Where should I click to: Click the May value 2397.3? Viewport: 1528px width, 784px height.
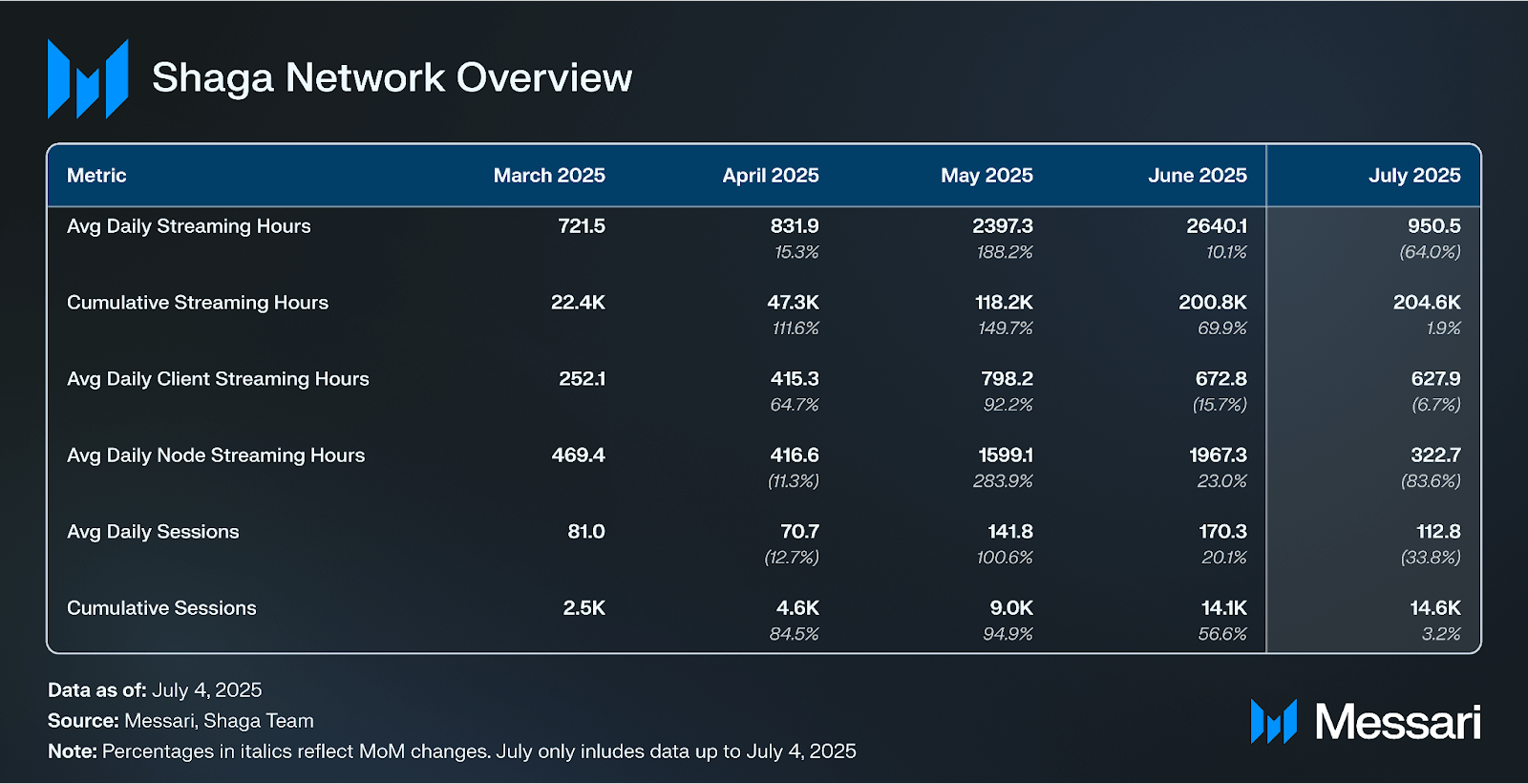[x=1003, y=226]
